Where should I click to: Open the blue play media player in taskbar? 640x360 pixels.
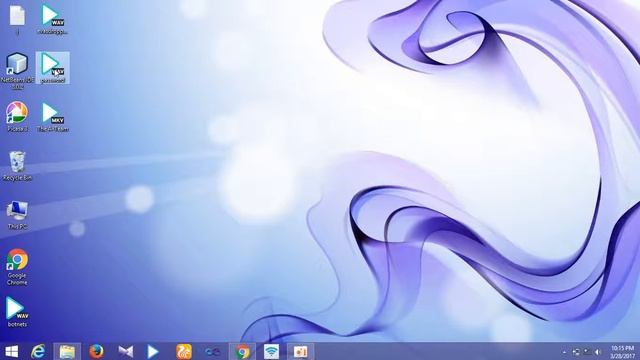(153, 351)
